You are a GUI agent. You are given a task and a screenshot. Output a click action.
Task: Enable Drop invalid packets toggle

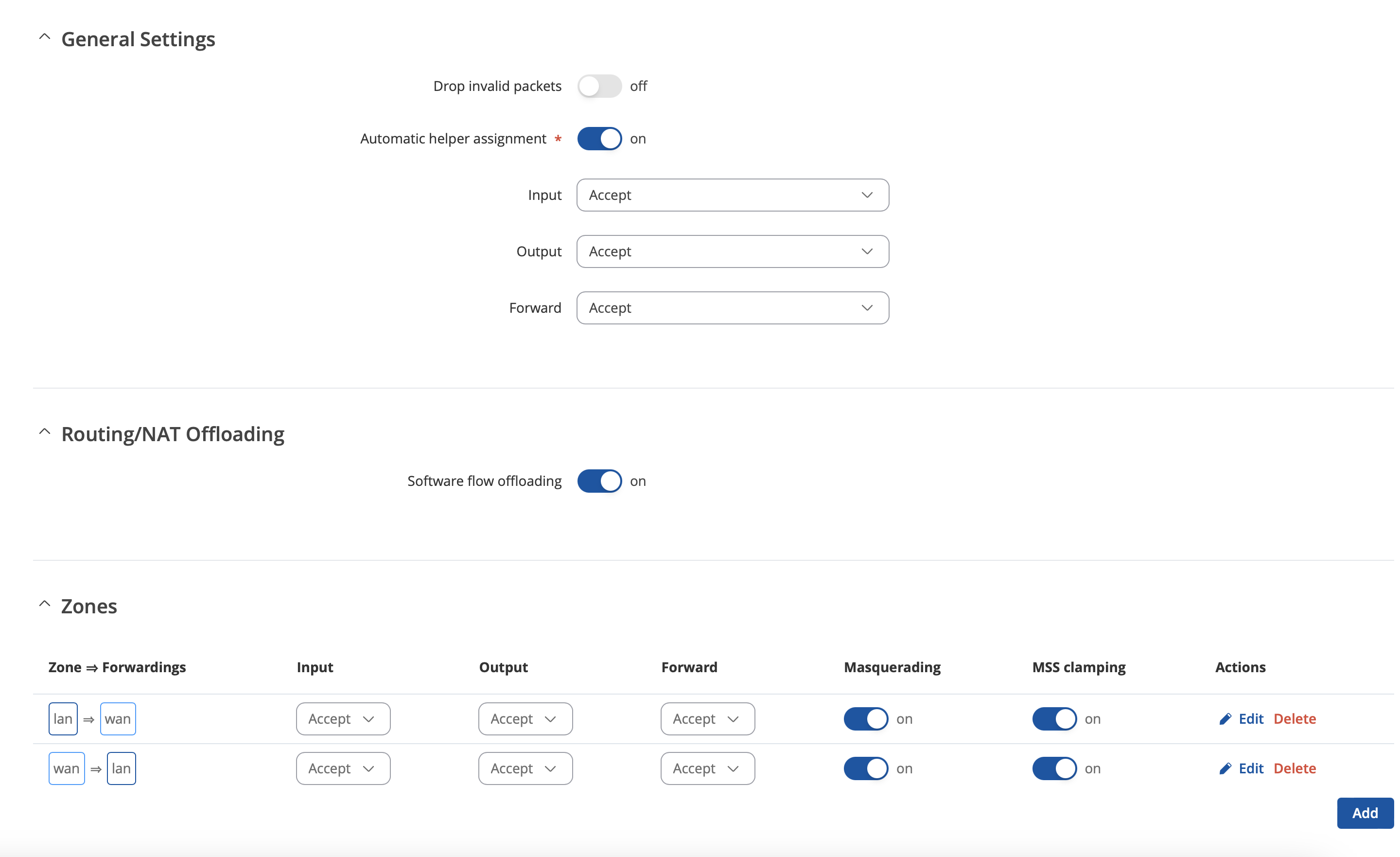599,86
